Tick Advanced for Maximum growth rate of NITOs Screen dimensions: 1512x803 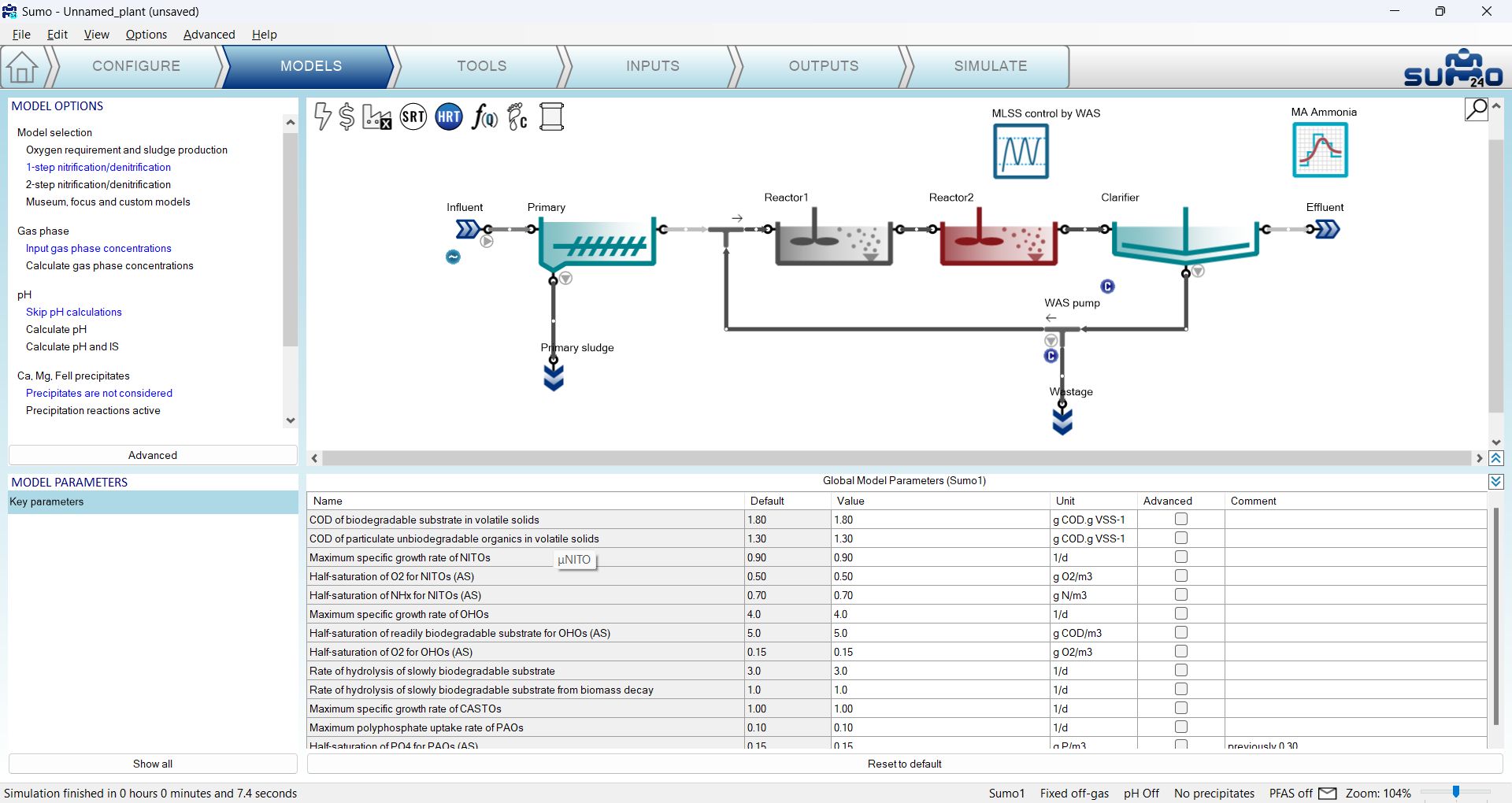tap(1181, 557)
